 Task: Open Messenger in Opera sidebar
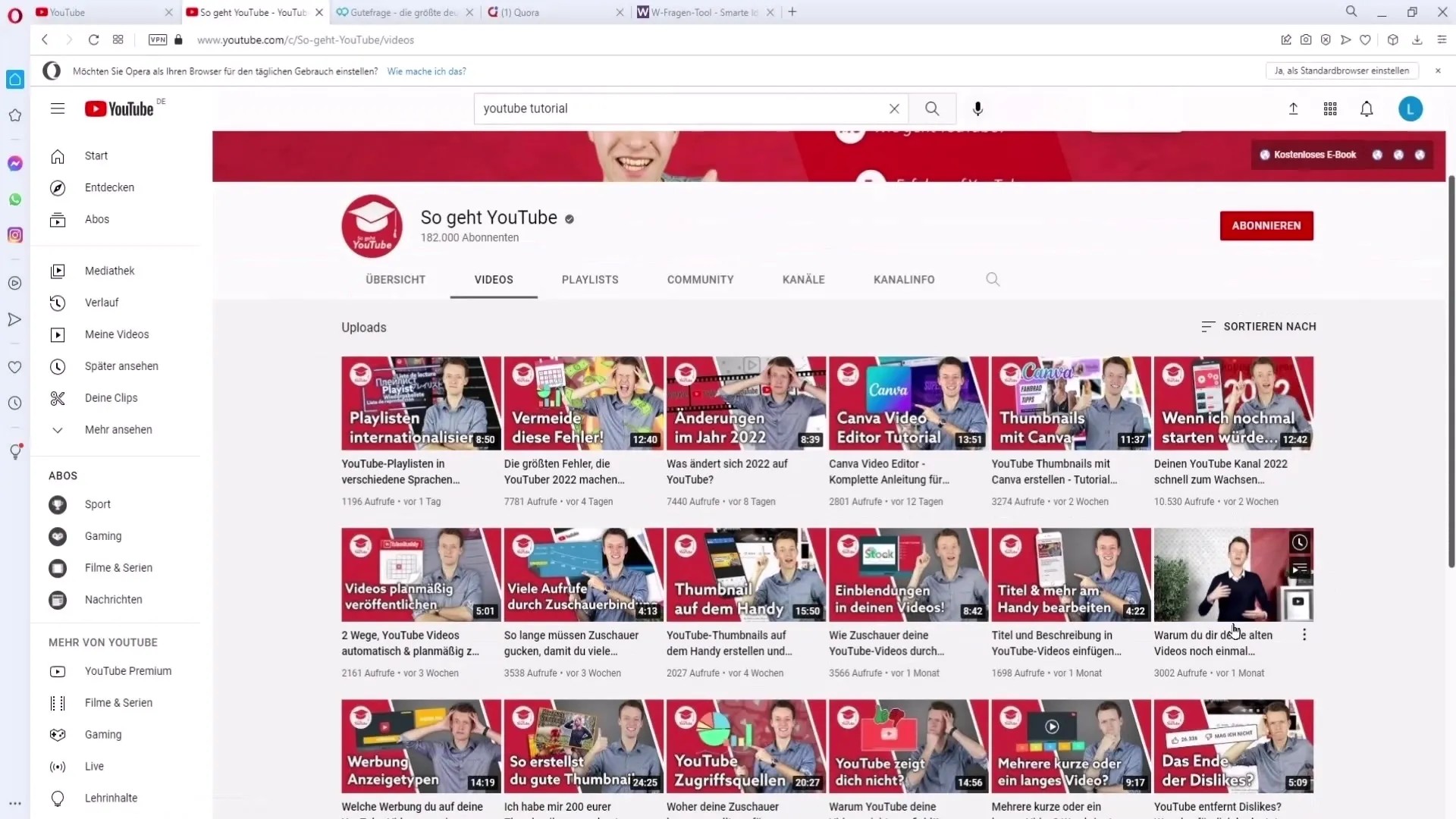tap(15, 163)
